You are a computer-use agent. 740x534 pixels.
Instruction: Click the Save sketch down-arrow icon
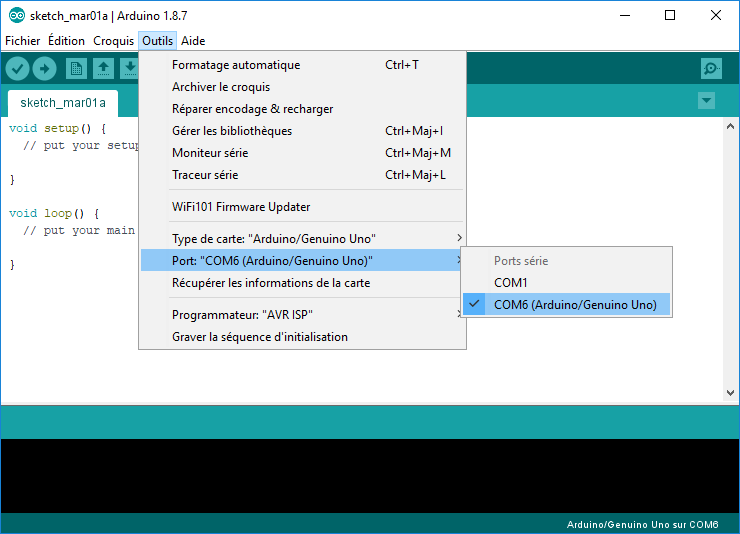tap(129, 69)
